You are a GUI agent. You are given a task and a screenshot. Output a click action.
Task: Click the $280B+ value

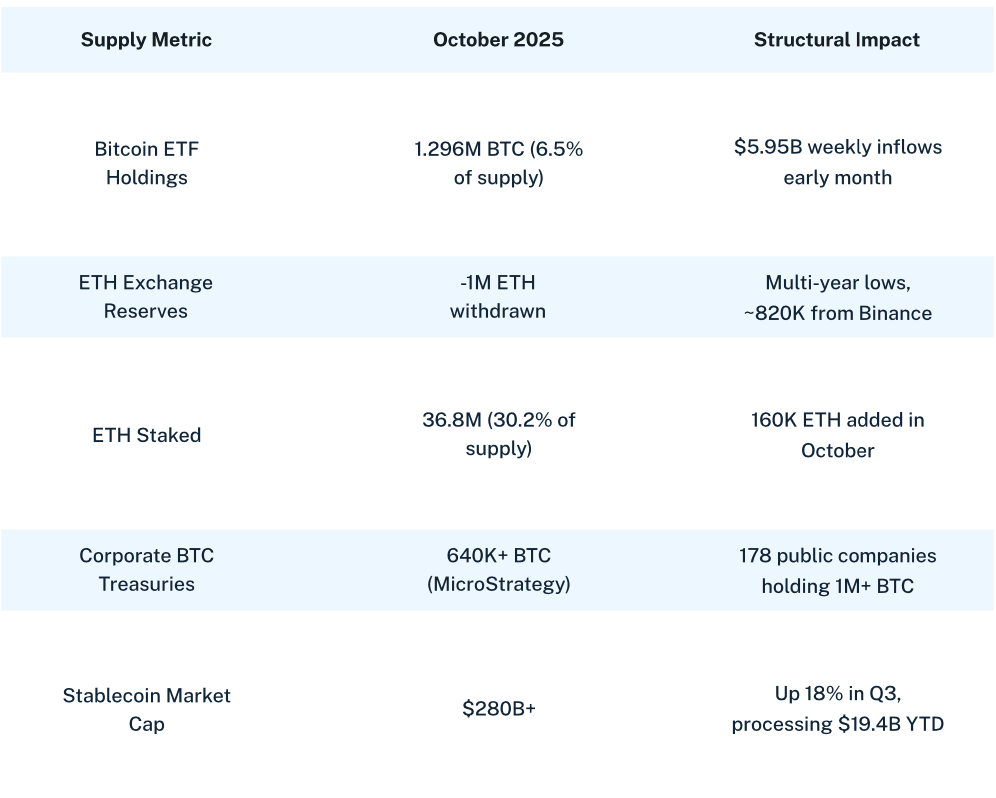click(498, 709)
